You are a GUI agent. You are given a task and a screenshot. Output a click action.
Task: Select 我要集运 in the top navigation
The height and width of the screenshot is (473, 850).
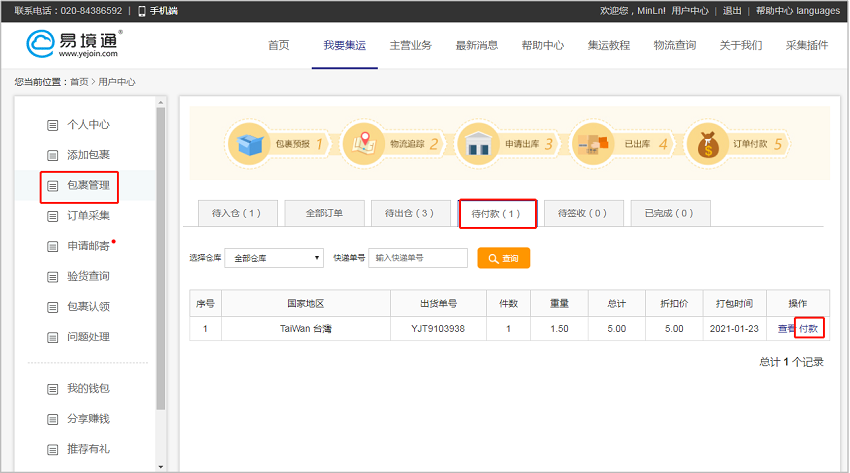click(344, 45)
